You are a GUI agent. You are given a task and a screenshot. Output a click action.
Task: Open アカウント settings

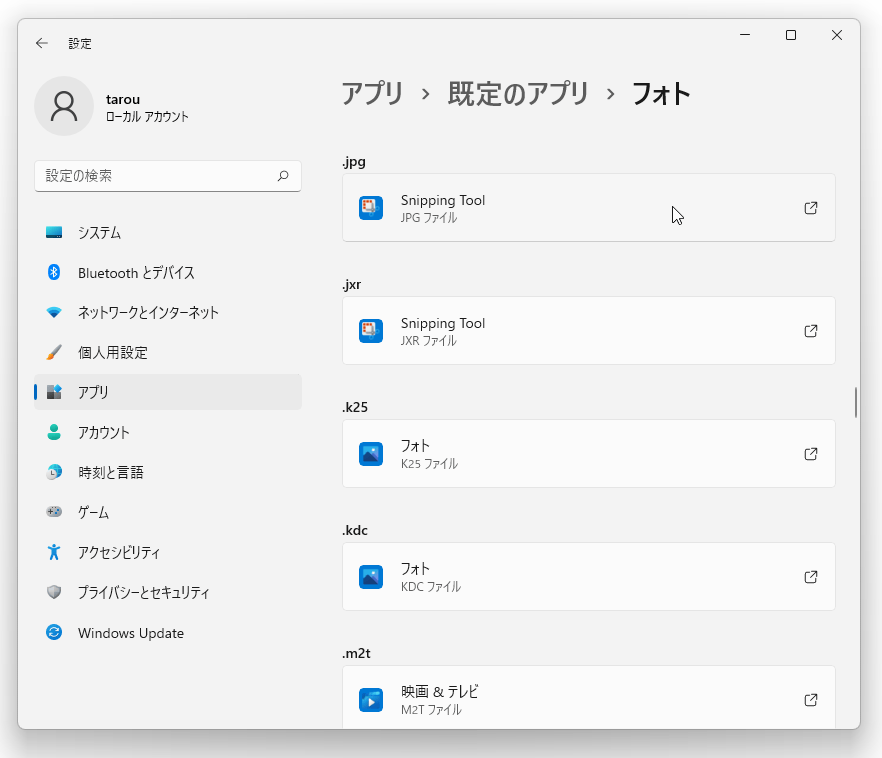[x=168, y=432]
